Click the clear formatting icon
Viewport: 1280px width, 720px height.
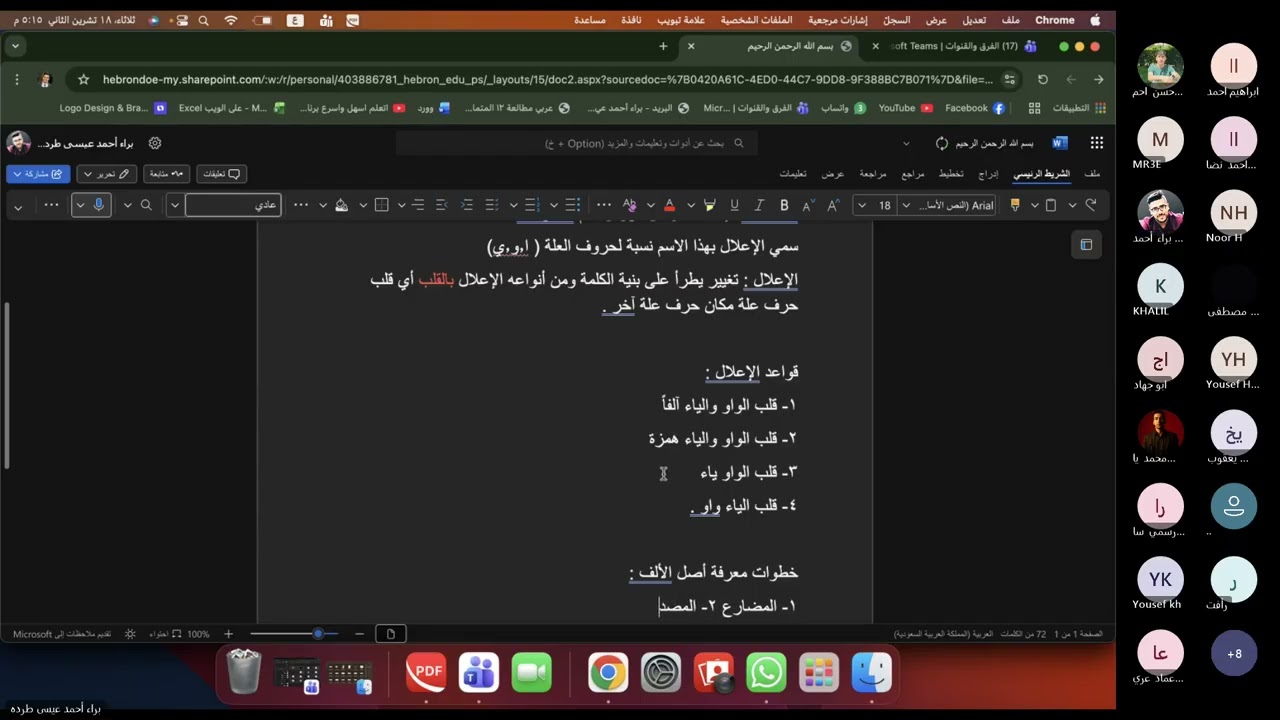click(629, 205)
